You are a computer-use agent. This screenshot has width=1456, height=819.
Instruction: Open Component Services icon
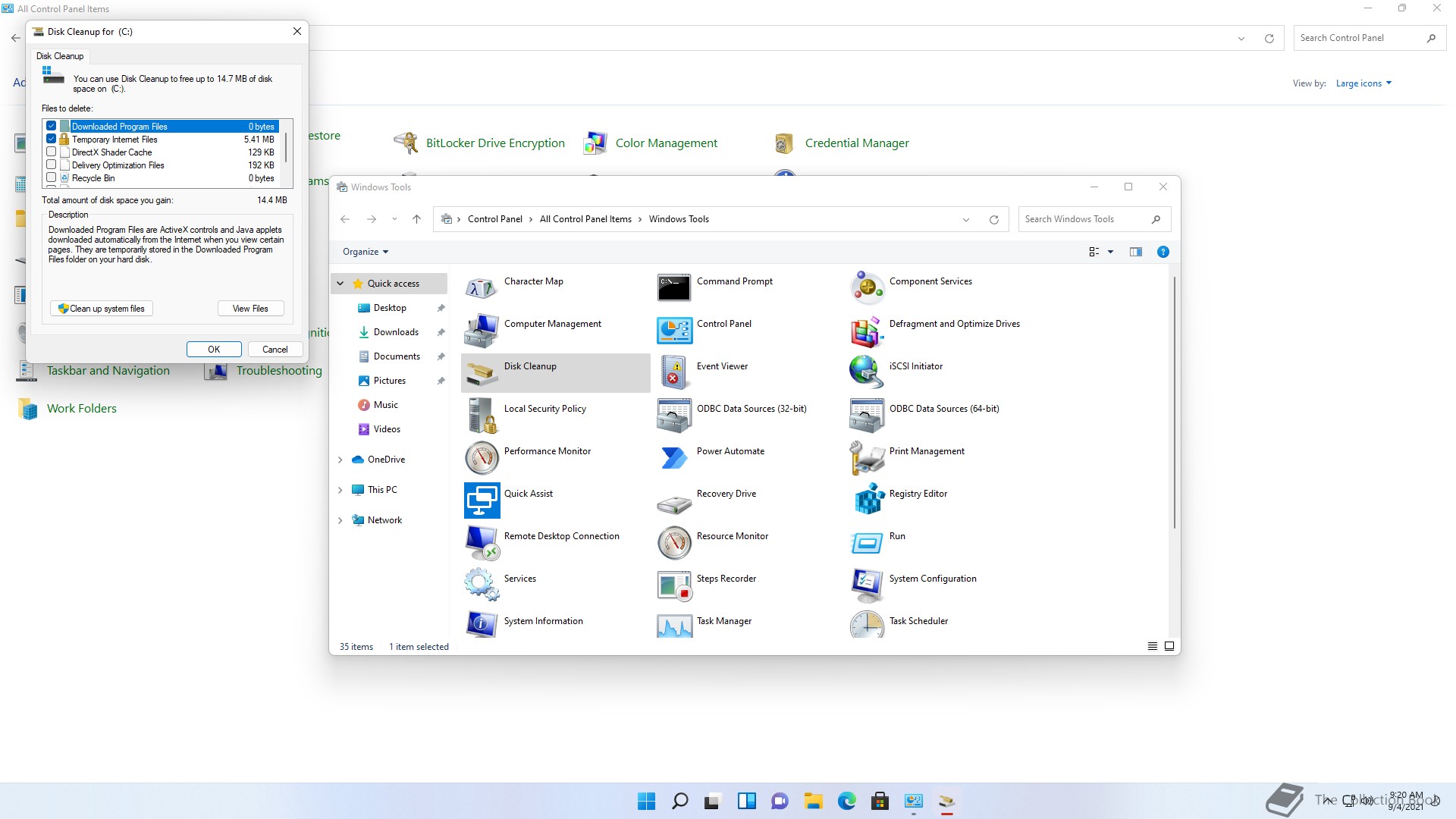(867, 288)
